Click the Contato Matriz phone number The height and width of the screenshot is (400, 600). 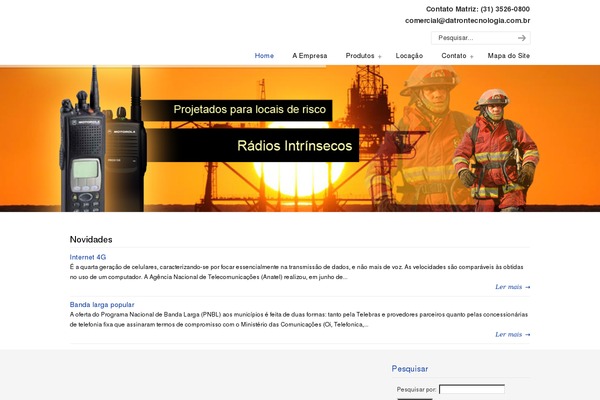coord(505,8)
